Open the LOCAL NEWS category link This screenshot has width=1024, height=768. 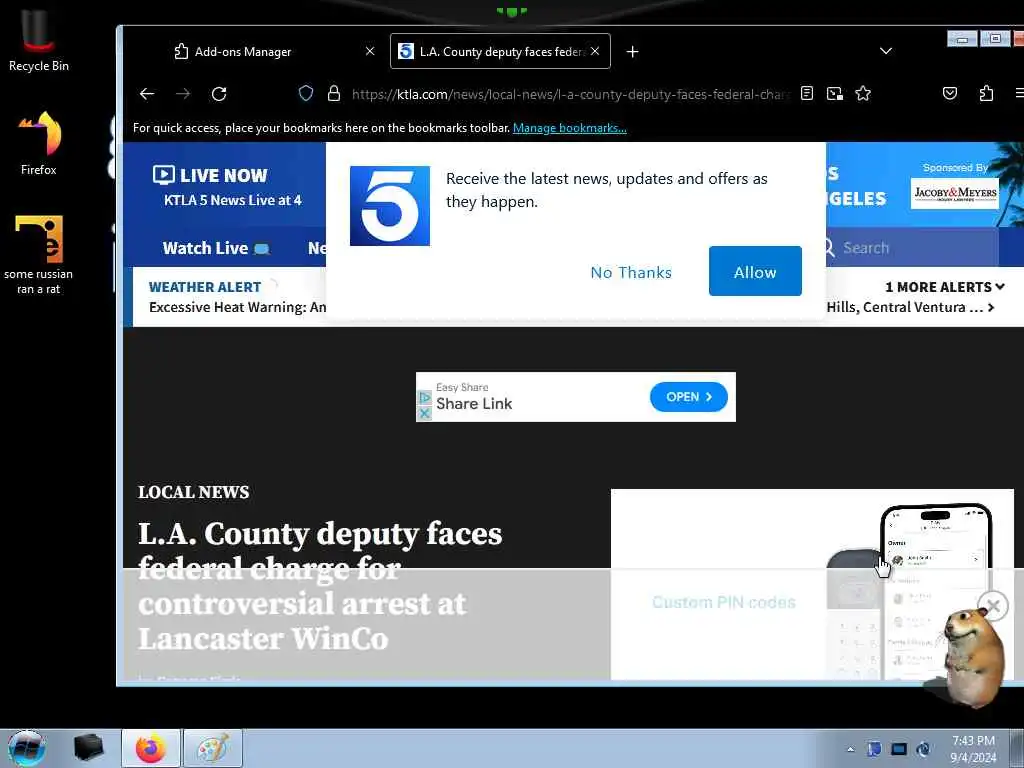pos(193,492)
